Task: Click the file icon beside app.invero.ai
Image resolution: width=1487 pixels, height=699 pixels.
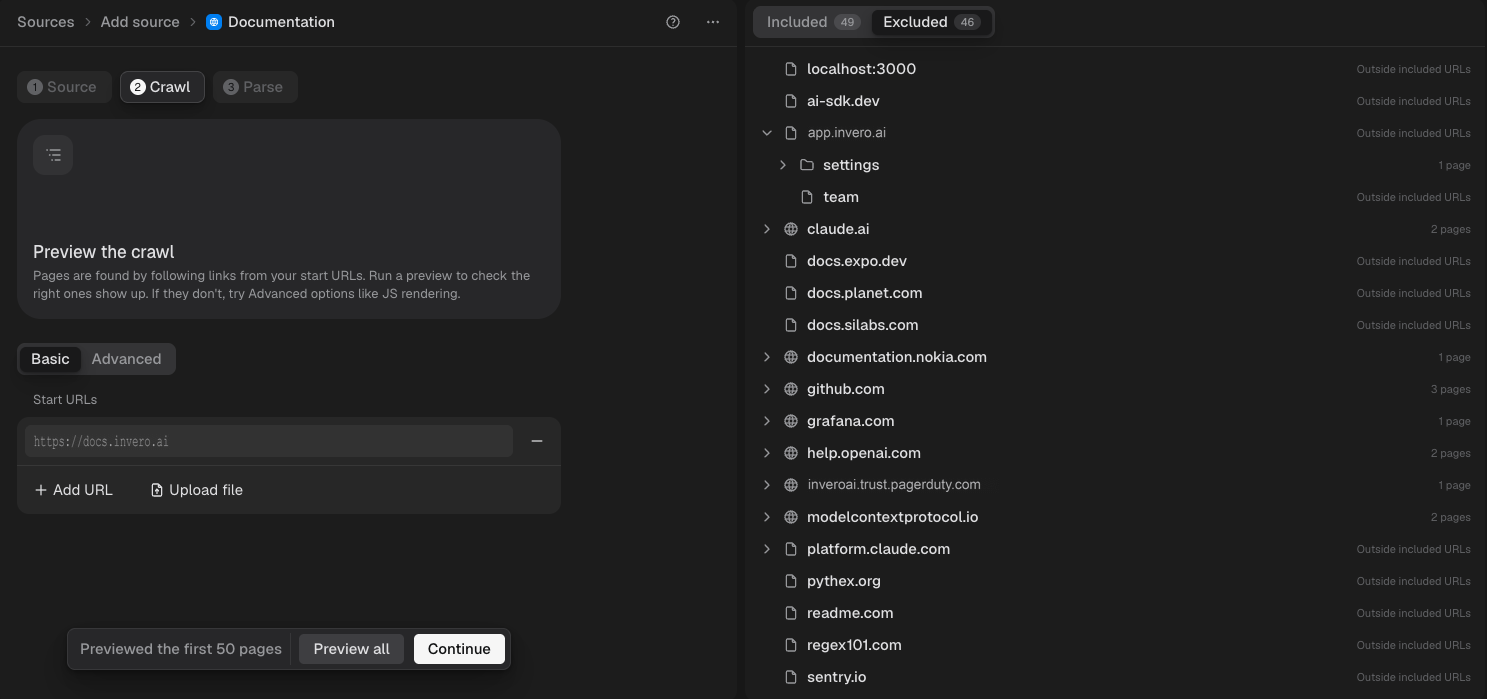Action: coord(790,133)
